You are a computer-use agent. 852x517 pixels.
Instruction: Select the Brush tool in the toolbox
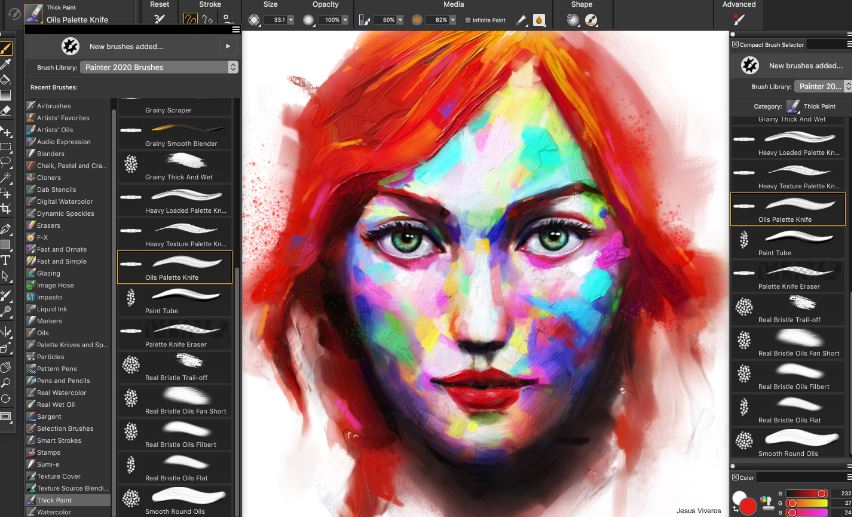(6, 49)
